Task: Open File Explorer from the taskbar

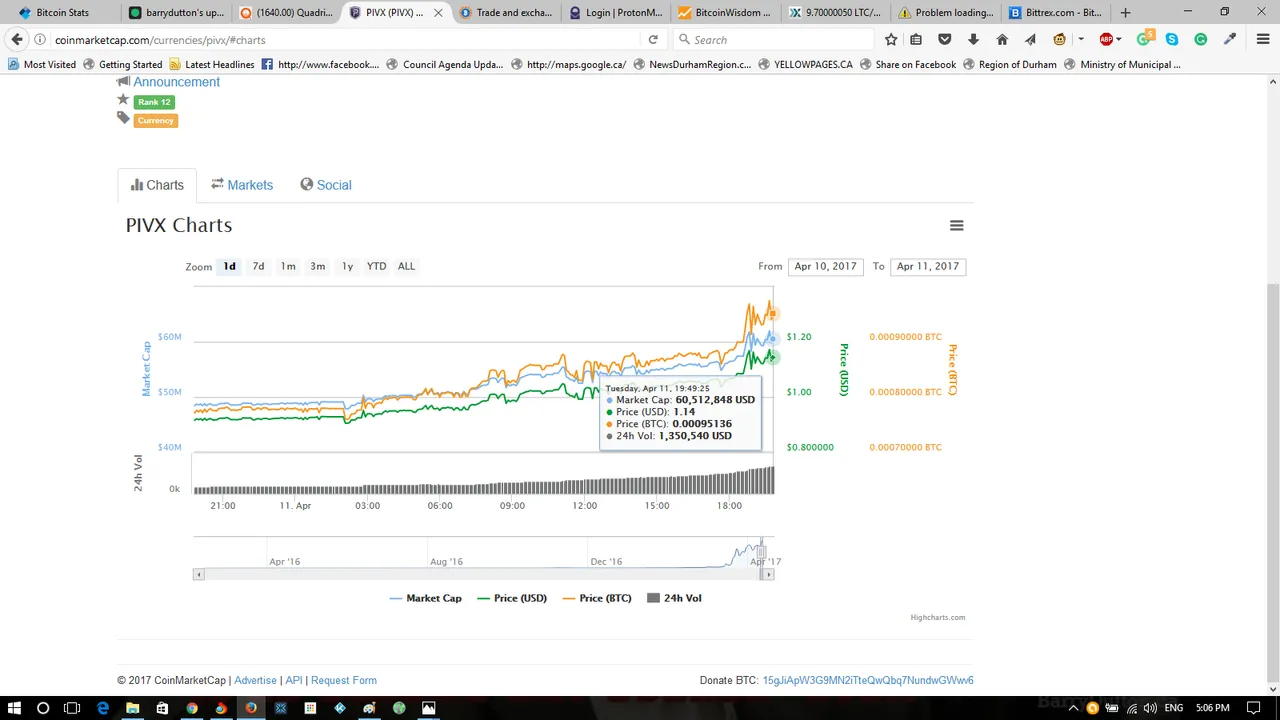Action: pos(132,708)
